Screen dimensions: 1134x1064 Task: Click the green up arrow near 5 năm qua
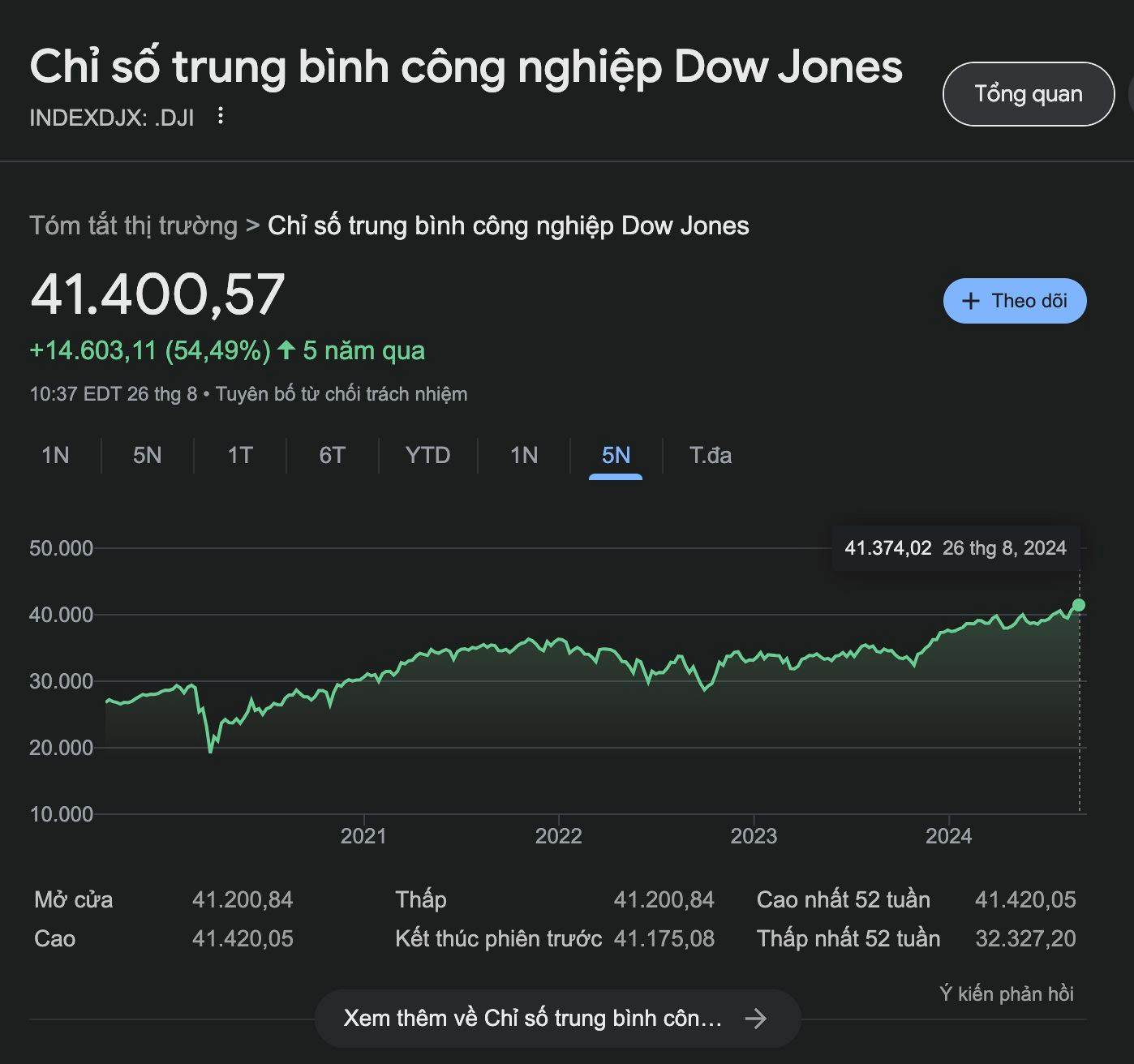point(286,350)
